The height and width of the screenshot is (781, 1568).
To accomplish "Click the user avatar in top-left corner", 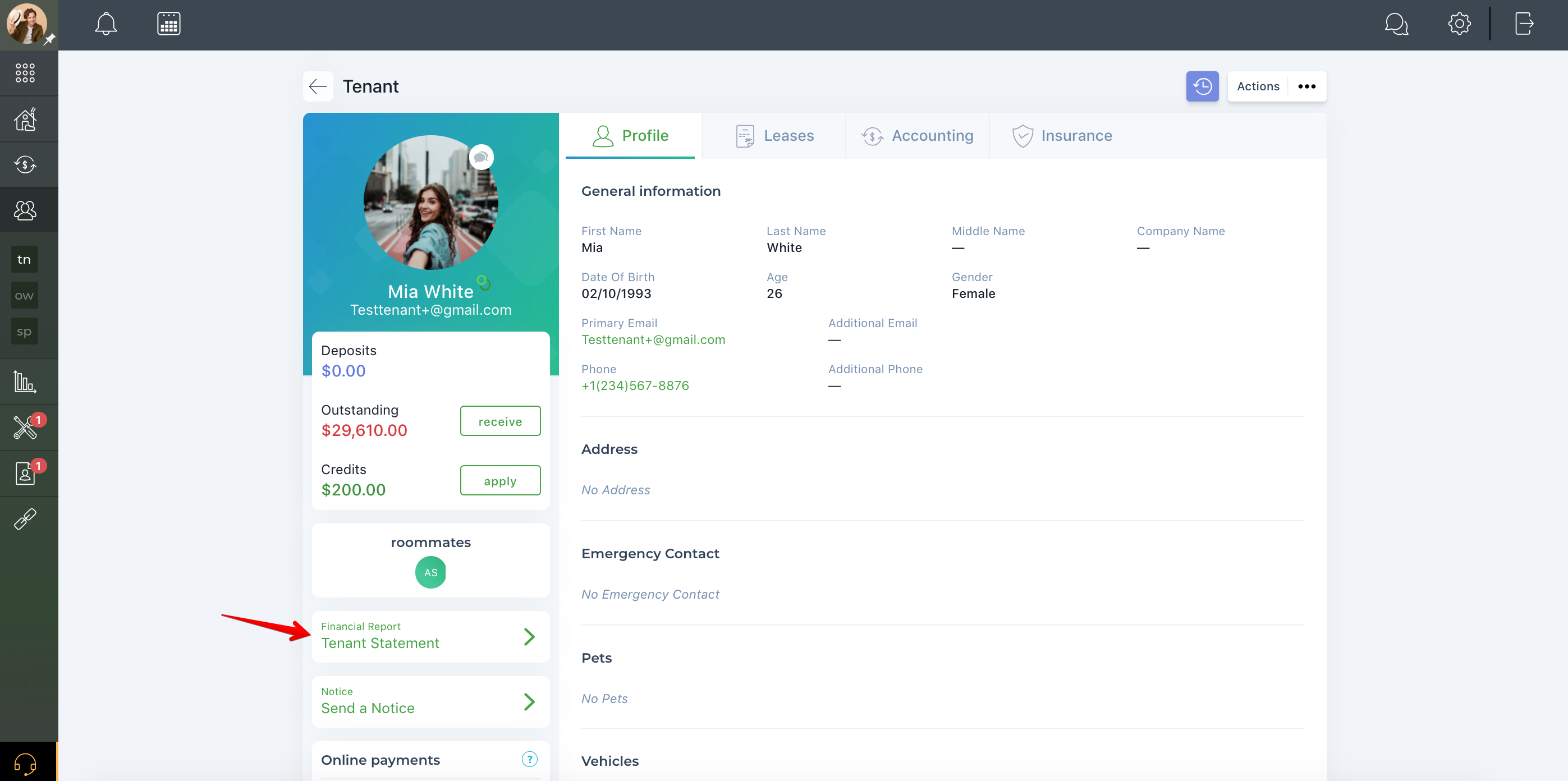I will [27, 24].
